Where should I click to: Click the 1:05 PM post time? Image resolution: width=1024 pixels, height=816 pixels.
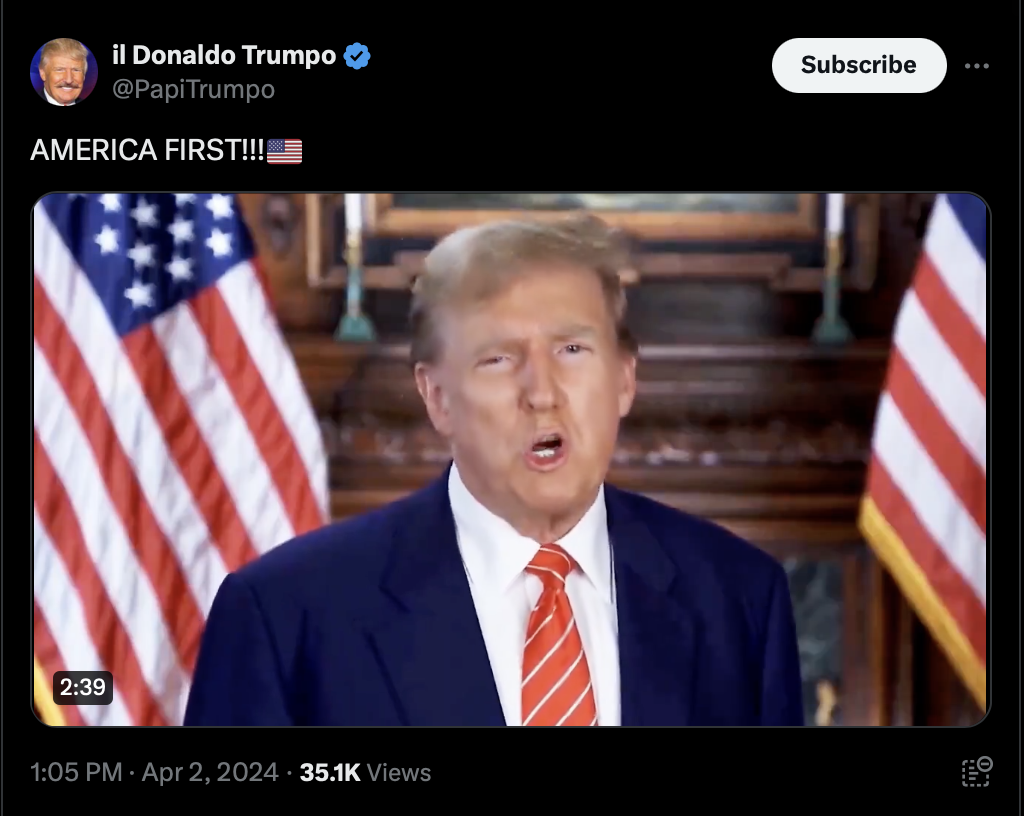coord(76,772)
